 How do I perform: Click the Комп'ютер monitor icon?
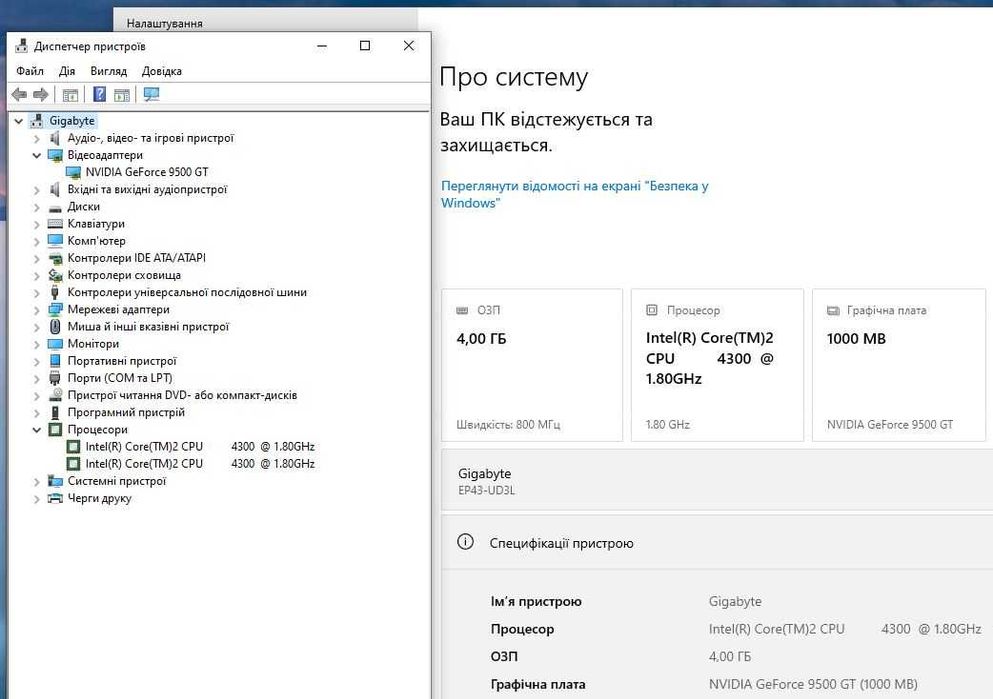(55, 241)
